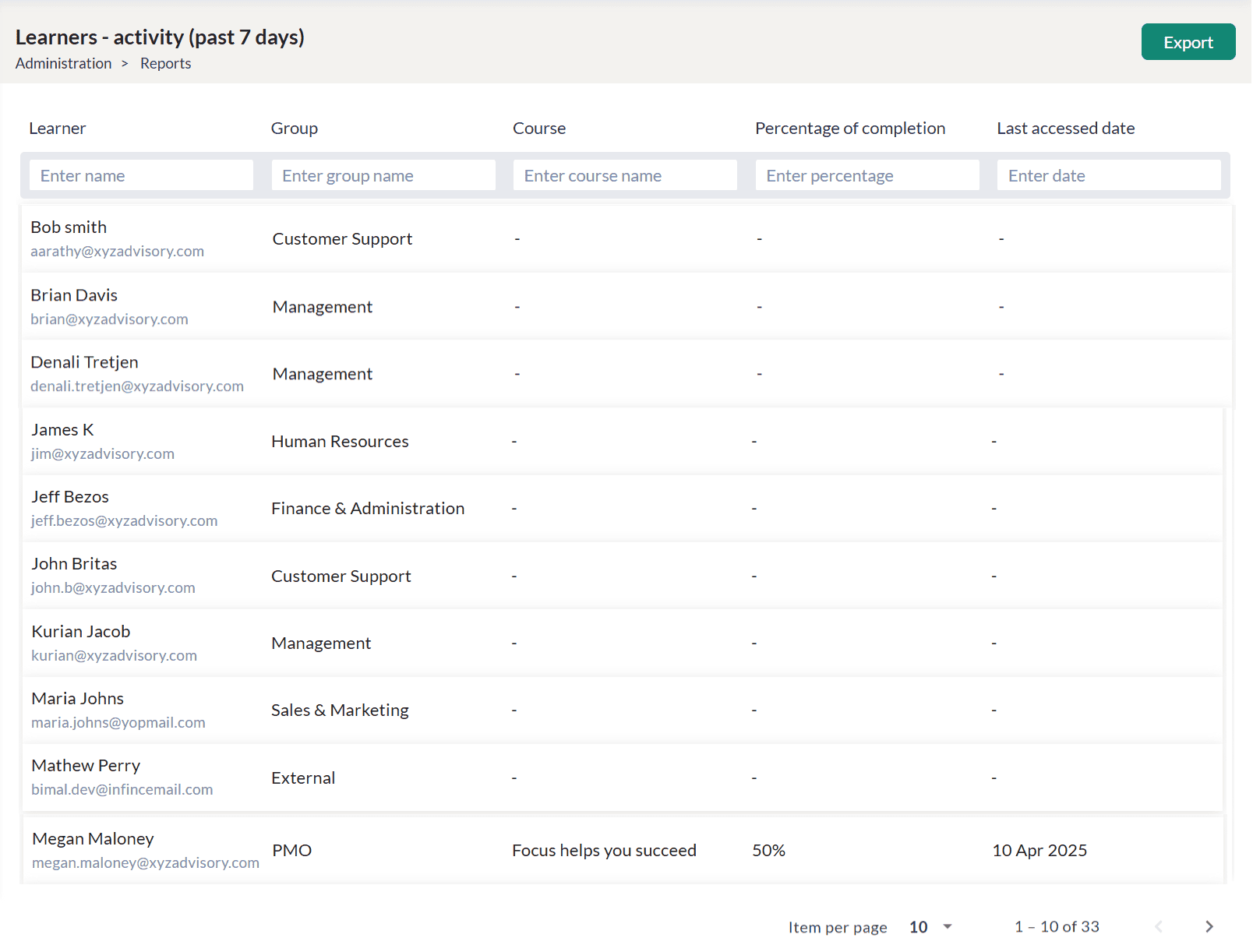Screen dimensions: 1253x952
Task: Open the Administration breadcrumb link
Action: (63, 64)
